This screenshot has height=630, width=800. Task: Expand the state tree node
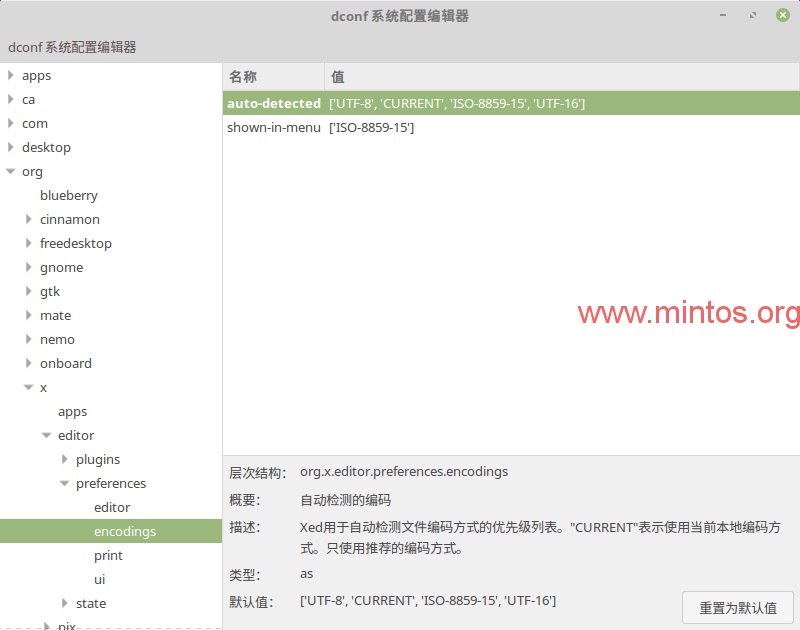point(65,603)
